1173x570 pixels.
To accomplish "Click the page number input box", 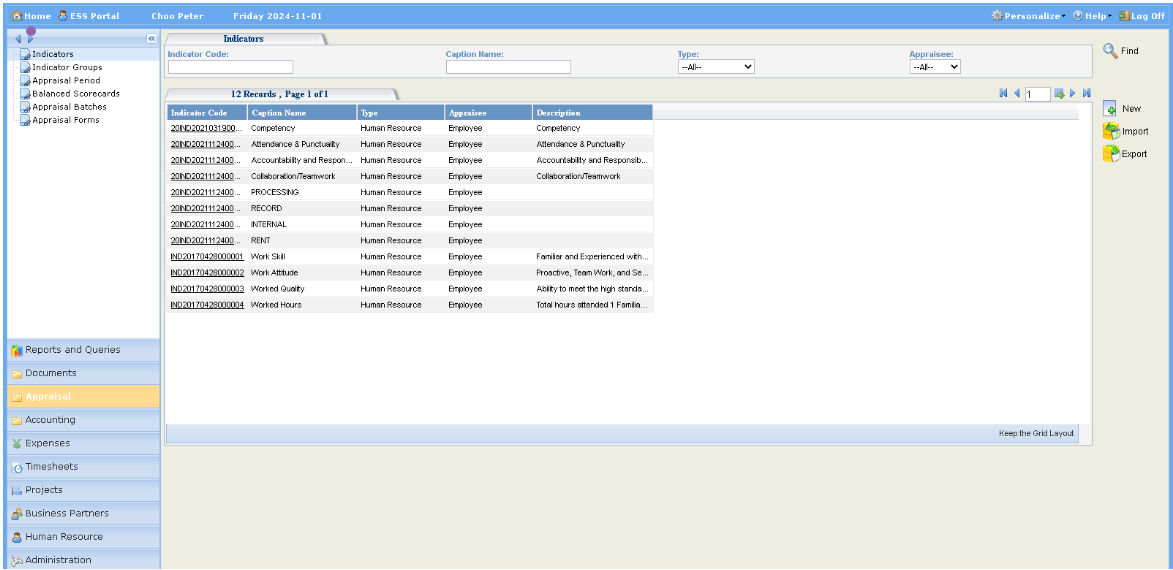I will (x=1038, y=94).
